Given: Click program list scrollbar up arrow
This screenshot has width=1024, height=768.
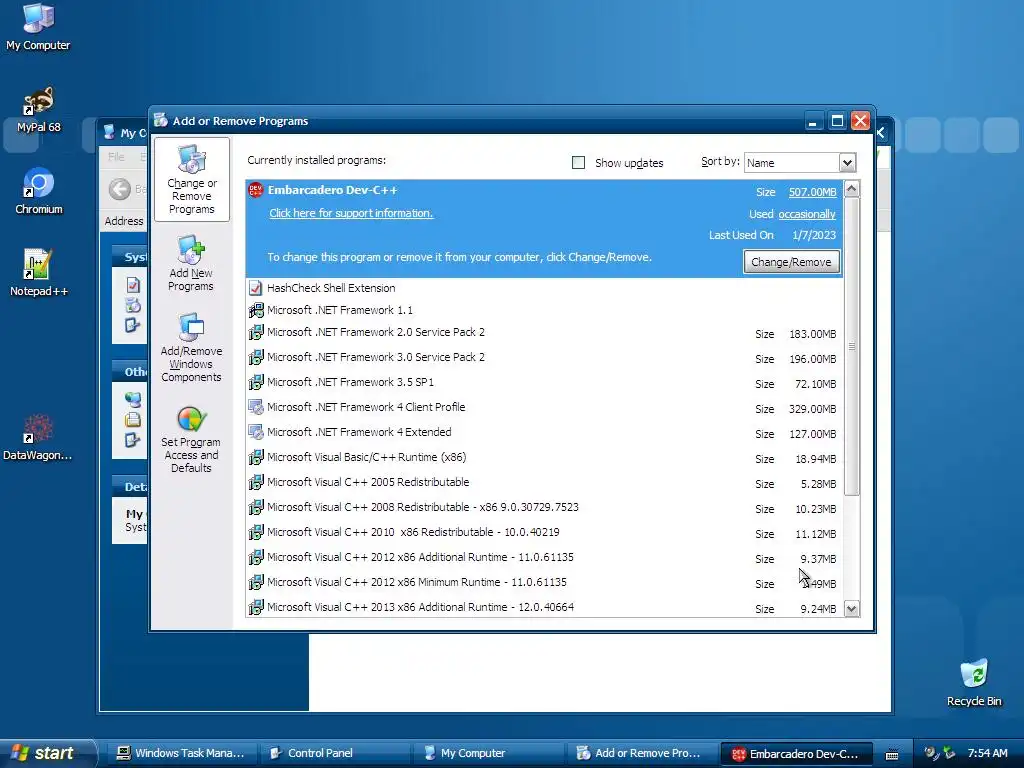Looking at the screenshot, I should coord(852,189).
